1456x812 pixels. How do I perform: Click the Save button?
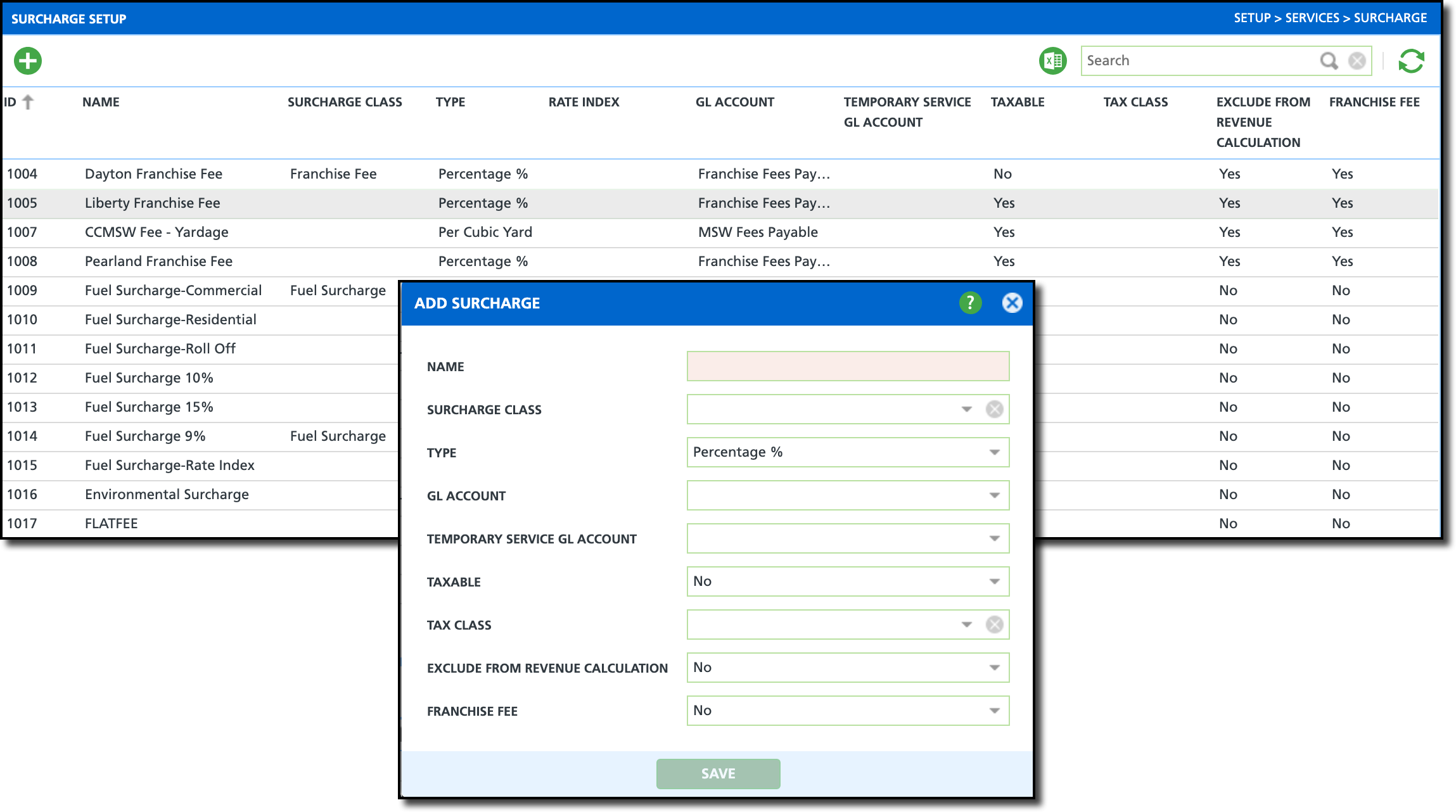[718, 773]
